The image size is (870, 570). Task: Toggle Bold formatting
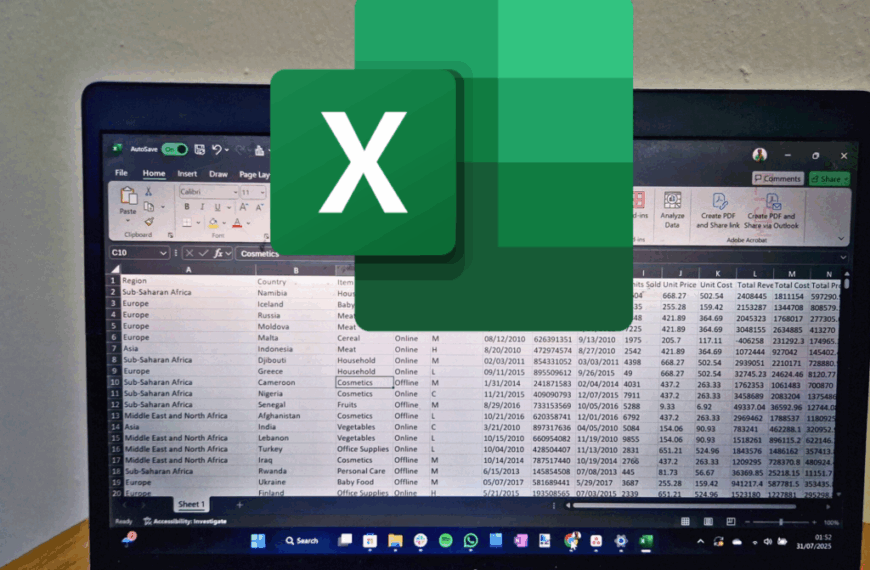coord(187,207)
